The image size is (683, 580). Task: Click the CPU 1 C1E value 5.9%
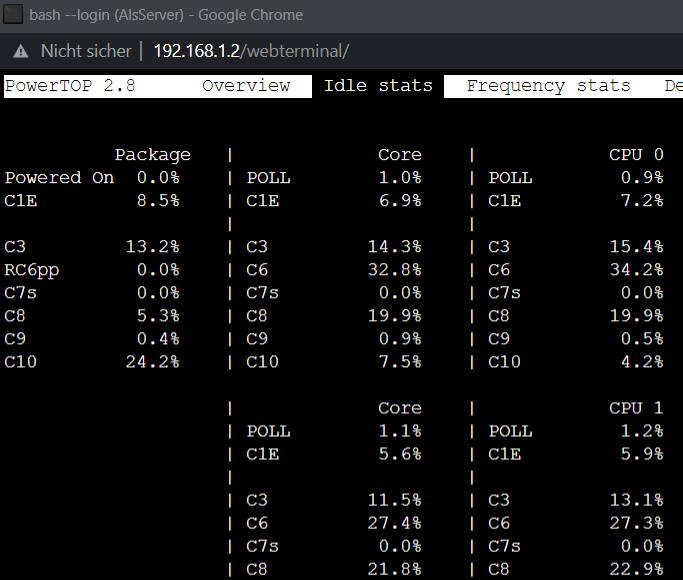[642, 454]
